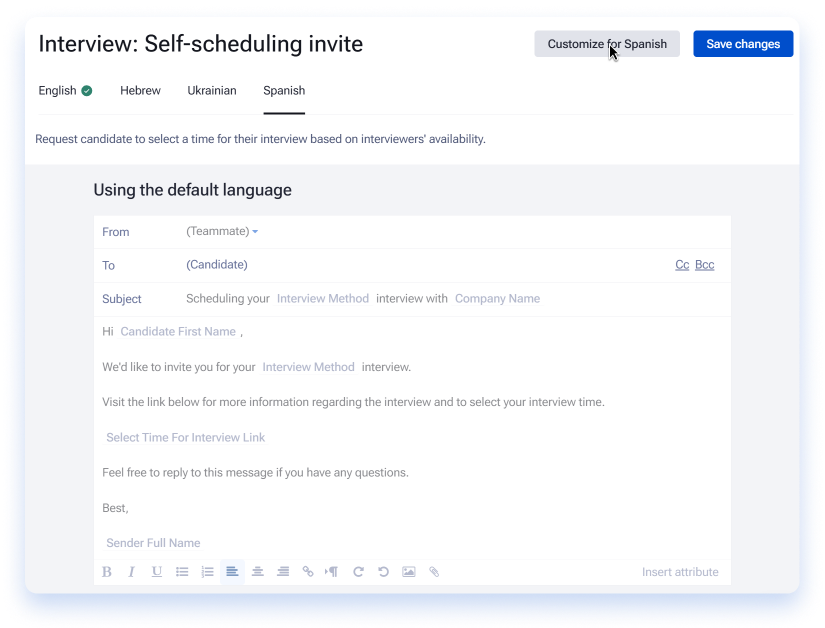Click Interview Method attribute in body
Viewport: 825px width, 628px height.
click(308, 367)
